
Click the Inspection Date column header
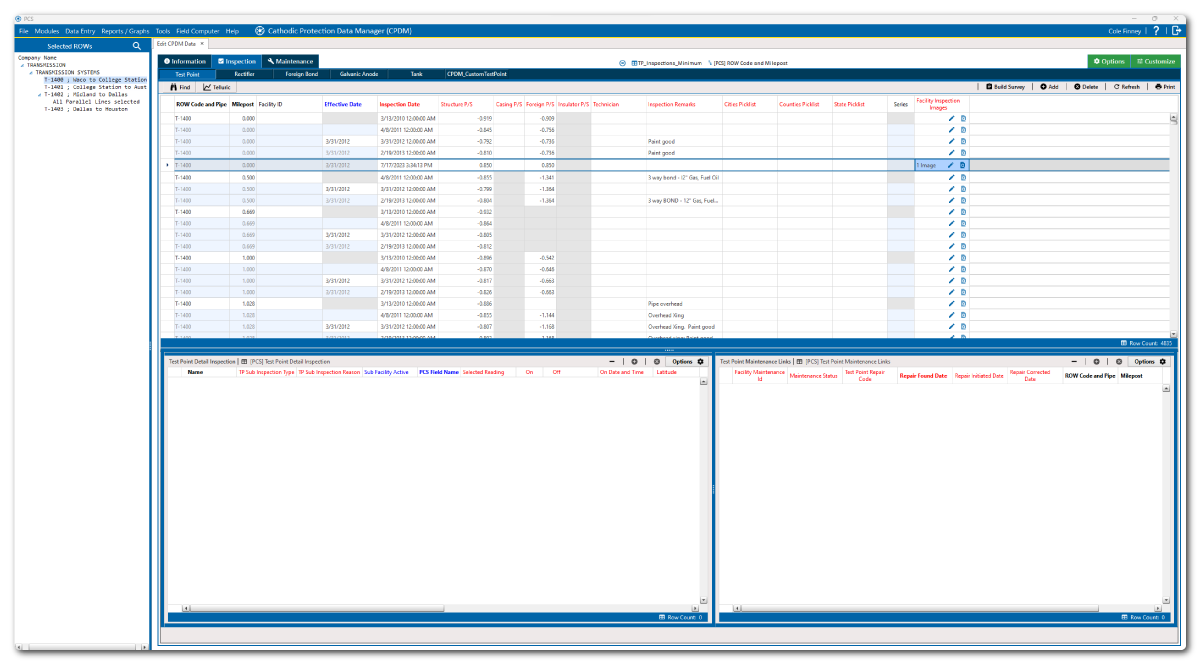coord(399,104)
